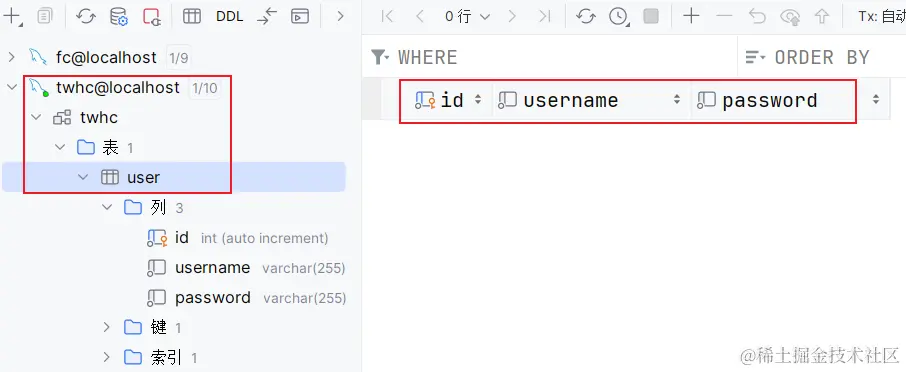
Task: Click the duplicate/copy icon in database toolbar
Action: coord(44,16)
